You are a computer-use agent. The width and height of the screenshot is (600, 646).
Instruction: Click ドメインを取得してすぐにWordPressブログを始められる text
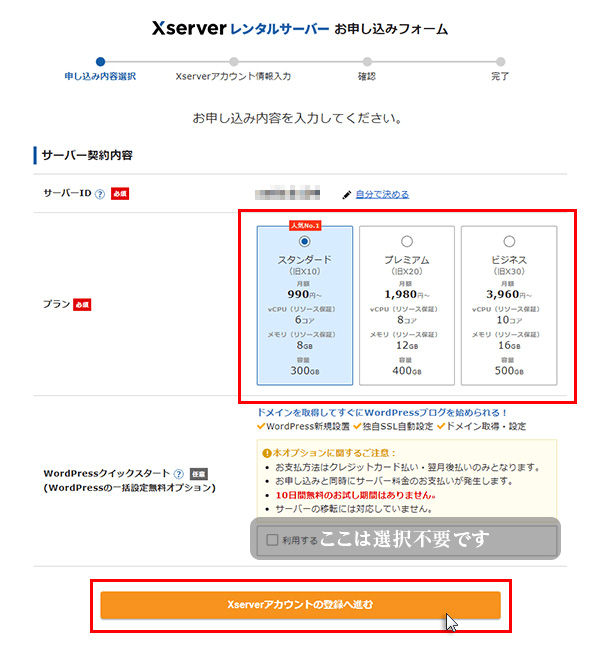pos(382,412)
